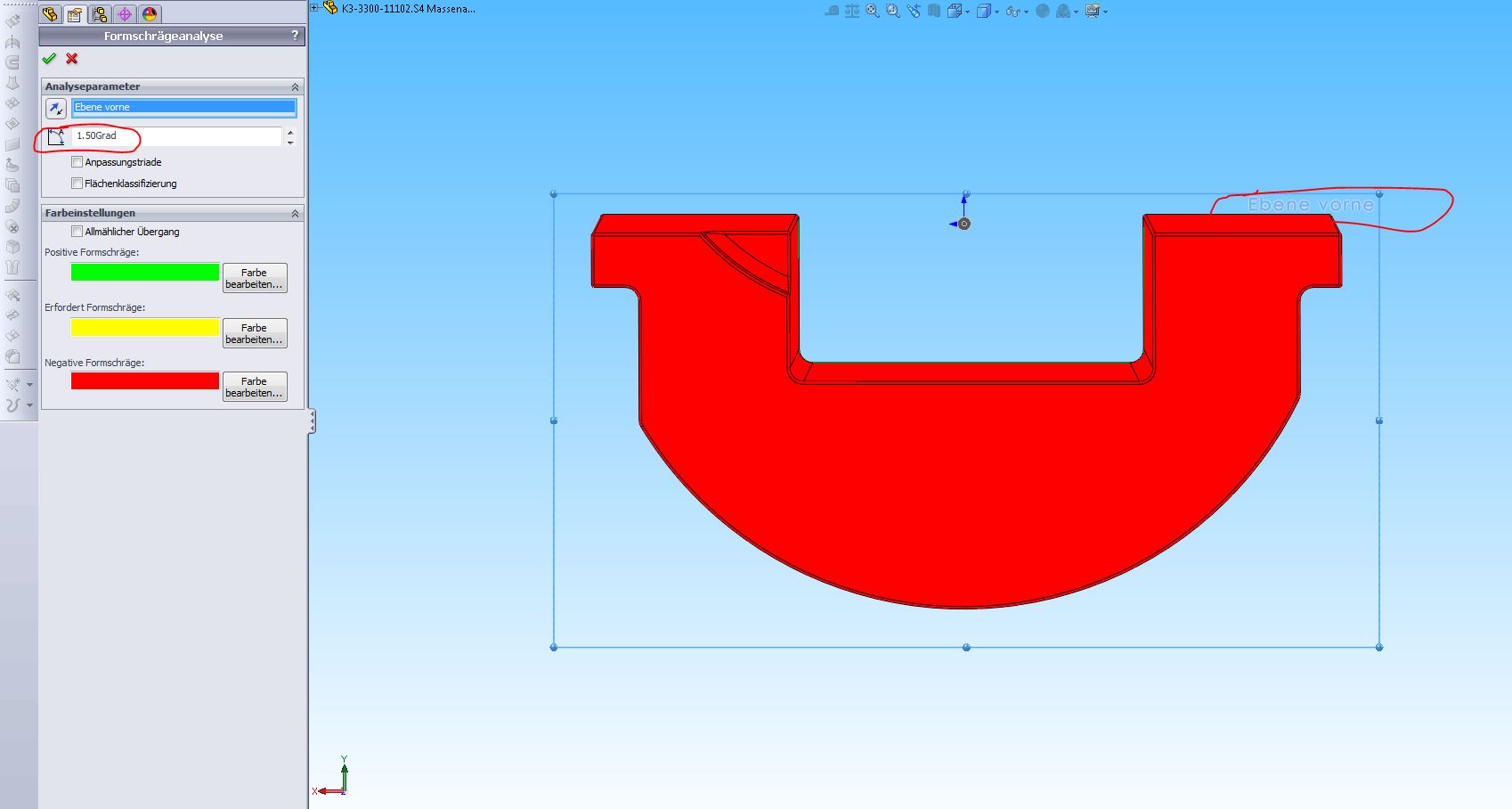Confirm the draft analysis with green checkmark

tap(49, 59)
